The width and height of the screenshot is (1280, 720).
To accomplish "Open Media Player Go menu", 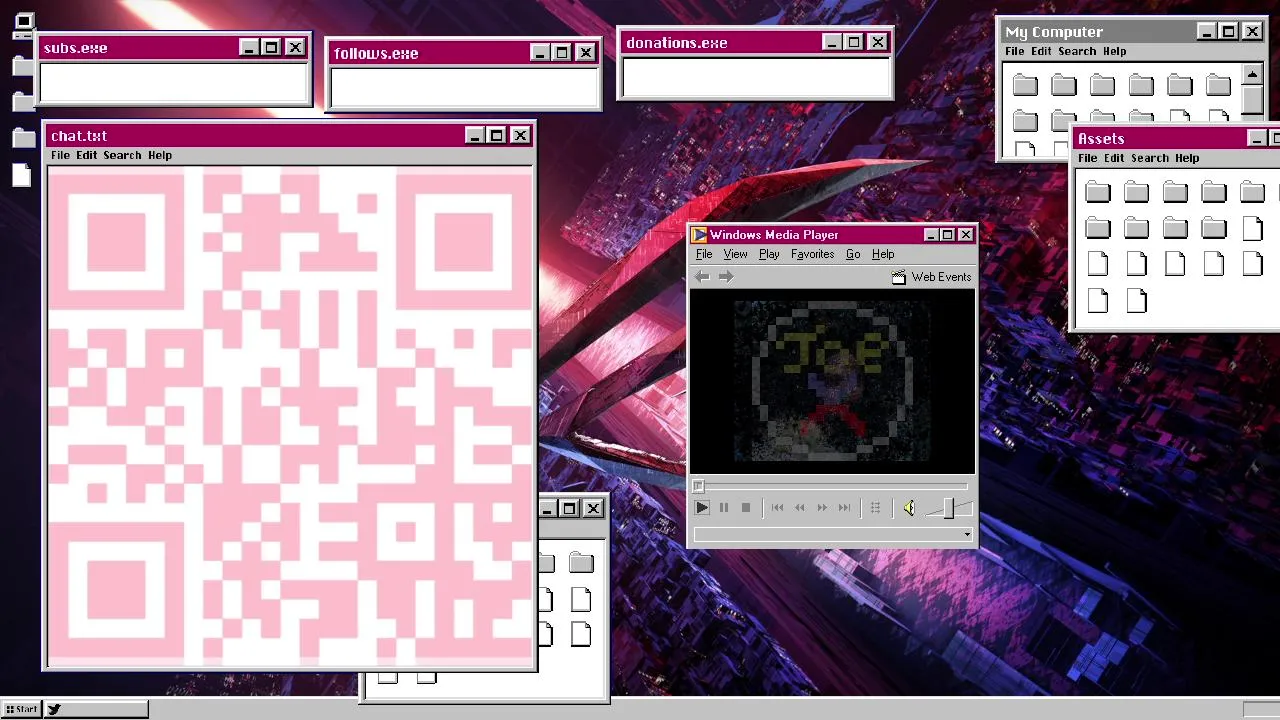I will [x=853, y=254].
